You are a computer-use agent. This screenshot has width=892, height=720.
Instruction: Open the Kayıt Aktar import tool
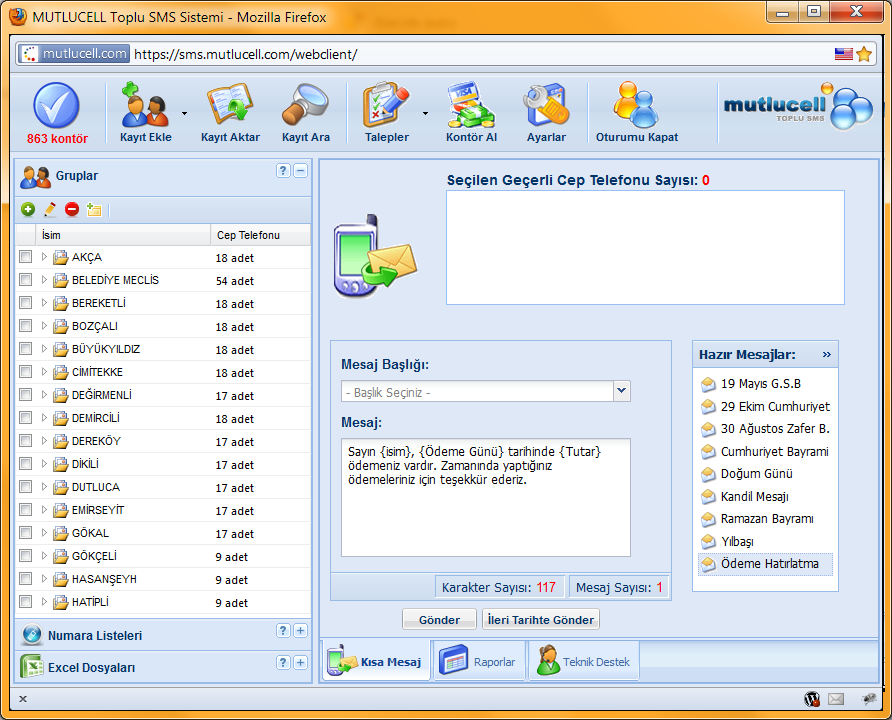(x=230, y=112)
